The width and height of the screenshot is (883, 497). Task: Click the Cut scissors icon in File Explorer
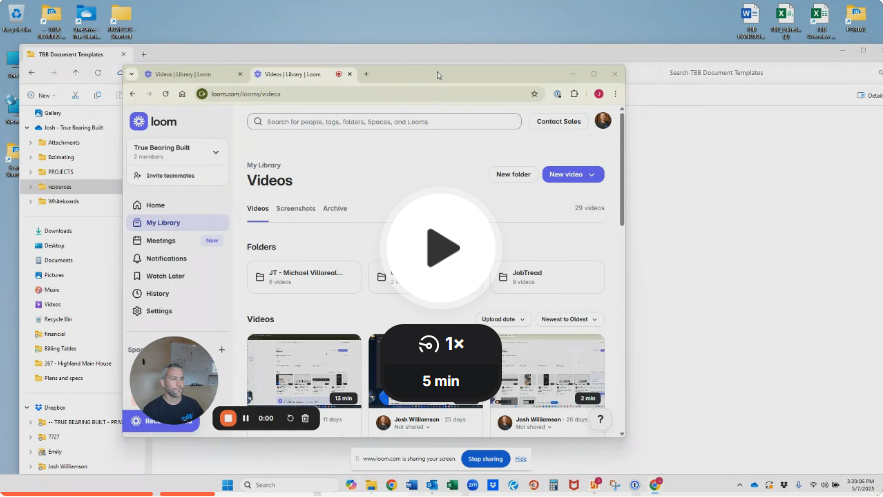pos(75,95)
